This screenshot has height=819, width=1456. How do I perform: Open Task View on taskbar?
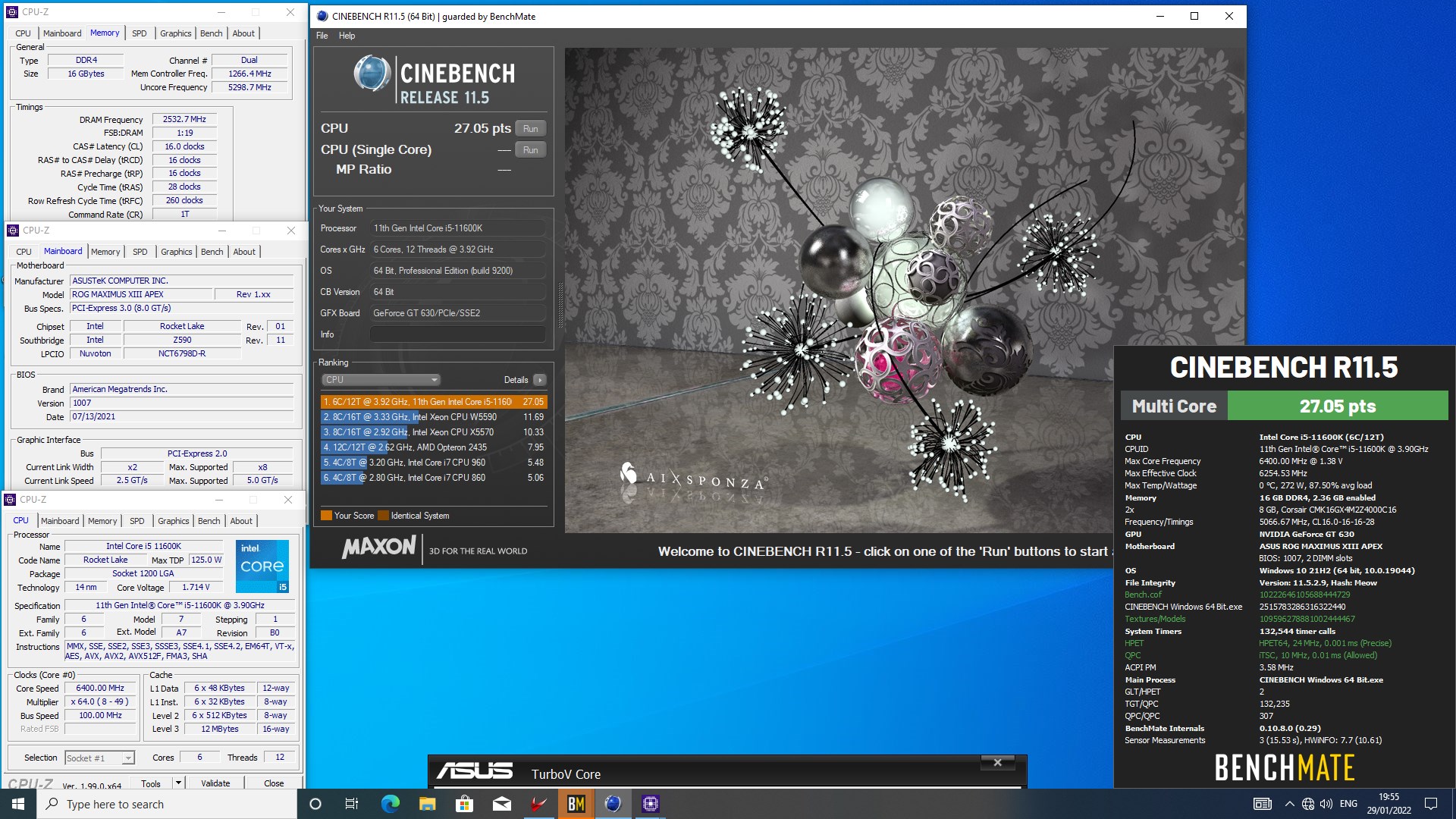(352, 804)
